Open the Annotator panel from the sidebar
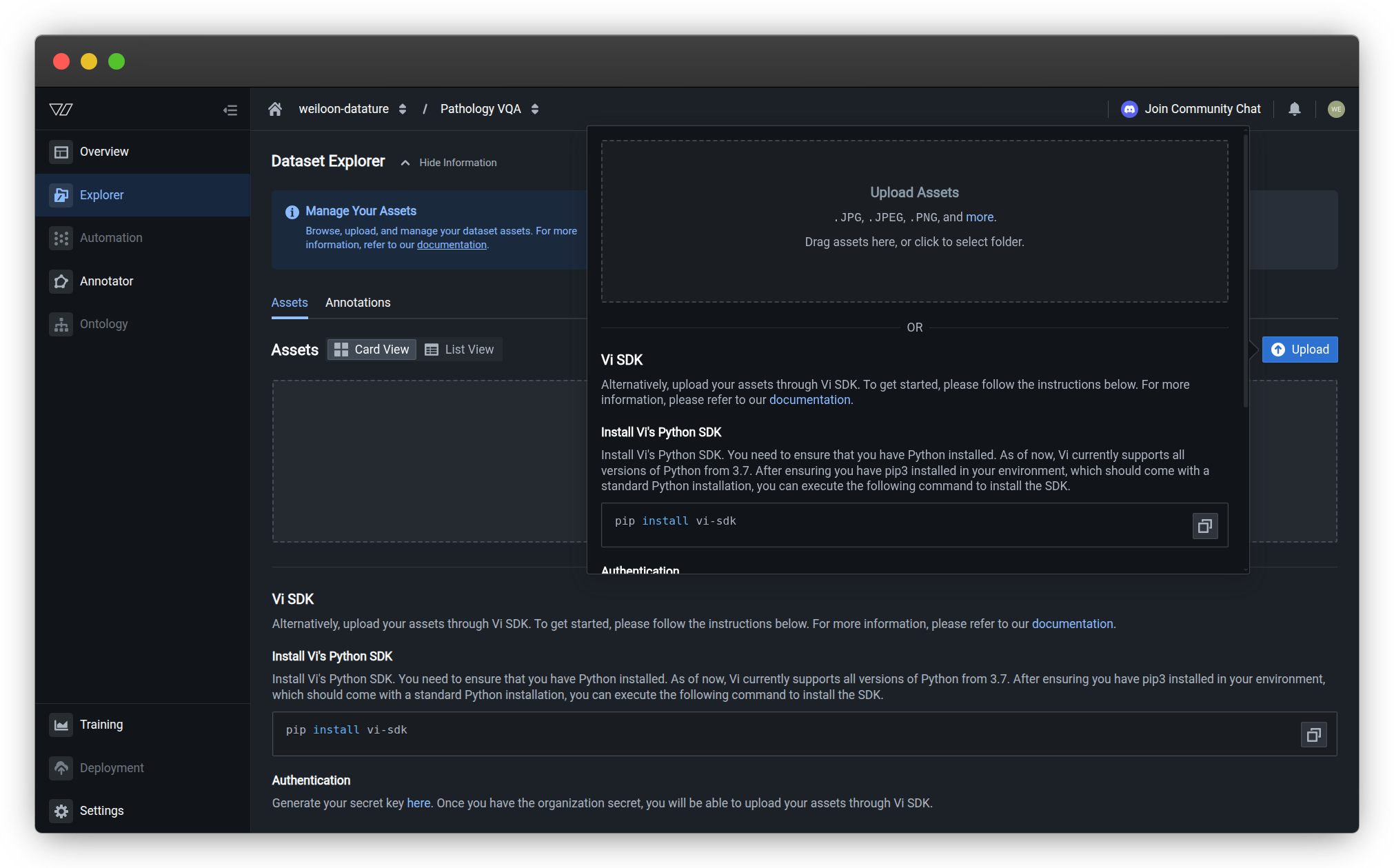This screenshot has width=1394, height=868. [107, 281]
